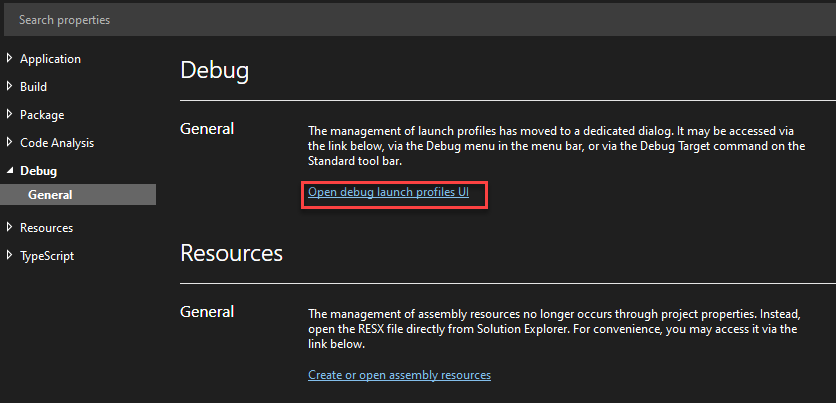Image resolution: width=836 pixels, height=403 pixels.
Task: Navigate to Resources in the sidebar
Action: (46, 227)
